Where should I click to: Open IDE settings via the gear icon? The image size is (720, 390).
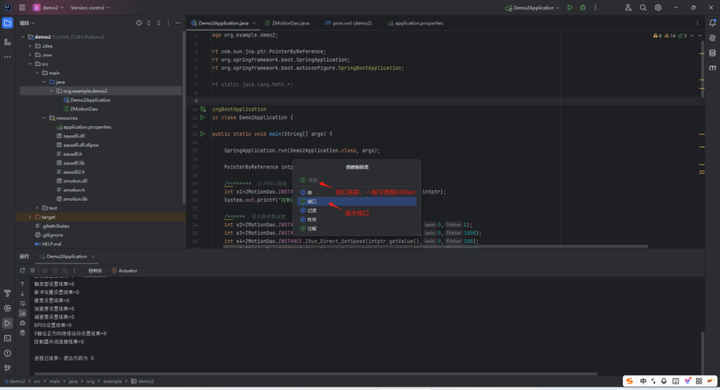pos(658,7)
